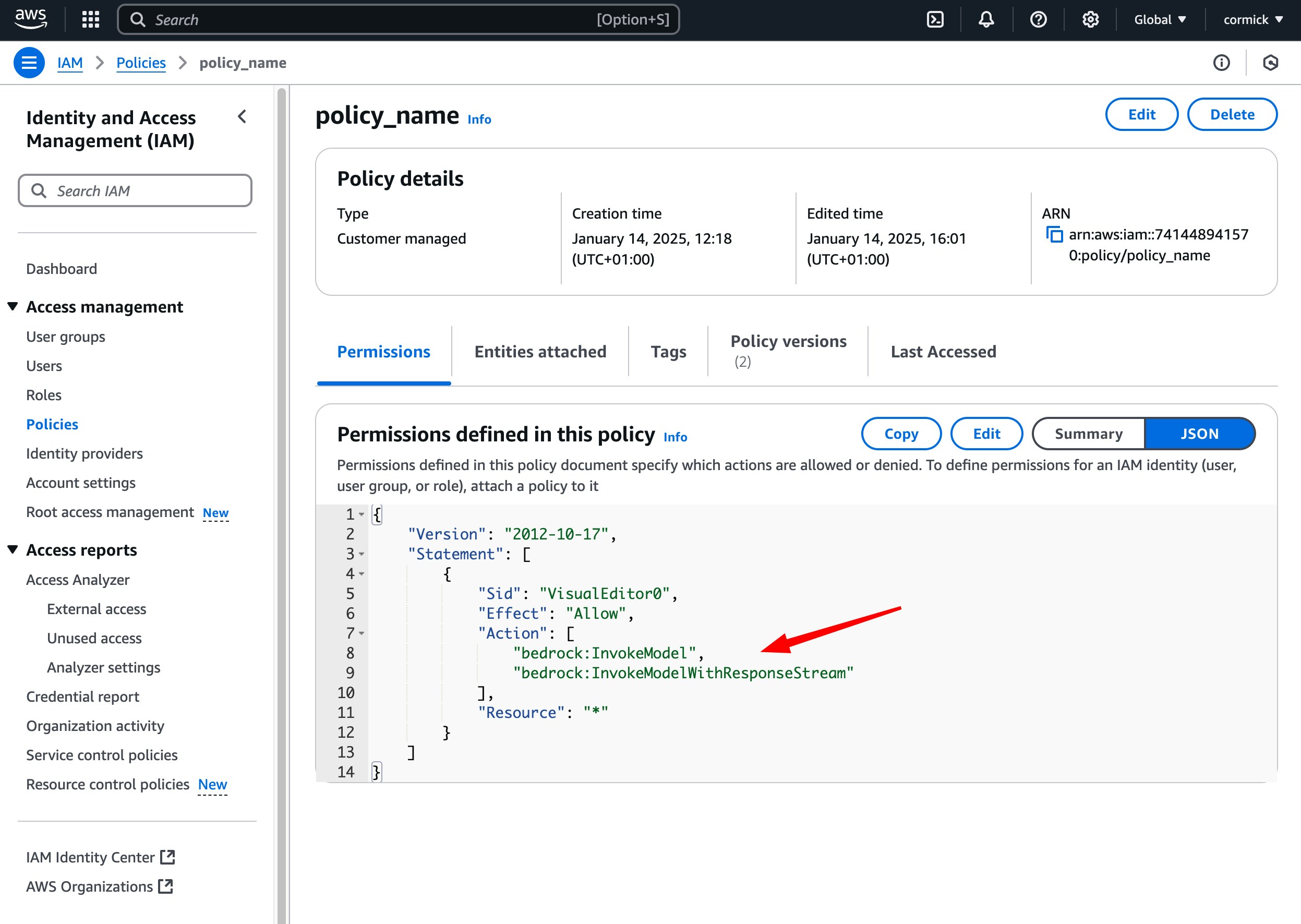Viewport: 1301px width, 924px height.
Task: Open the Global region dropdown
Action: 1159,20
